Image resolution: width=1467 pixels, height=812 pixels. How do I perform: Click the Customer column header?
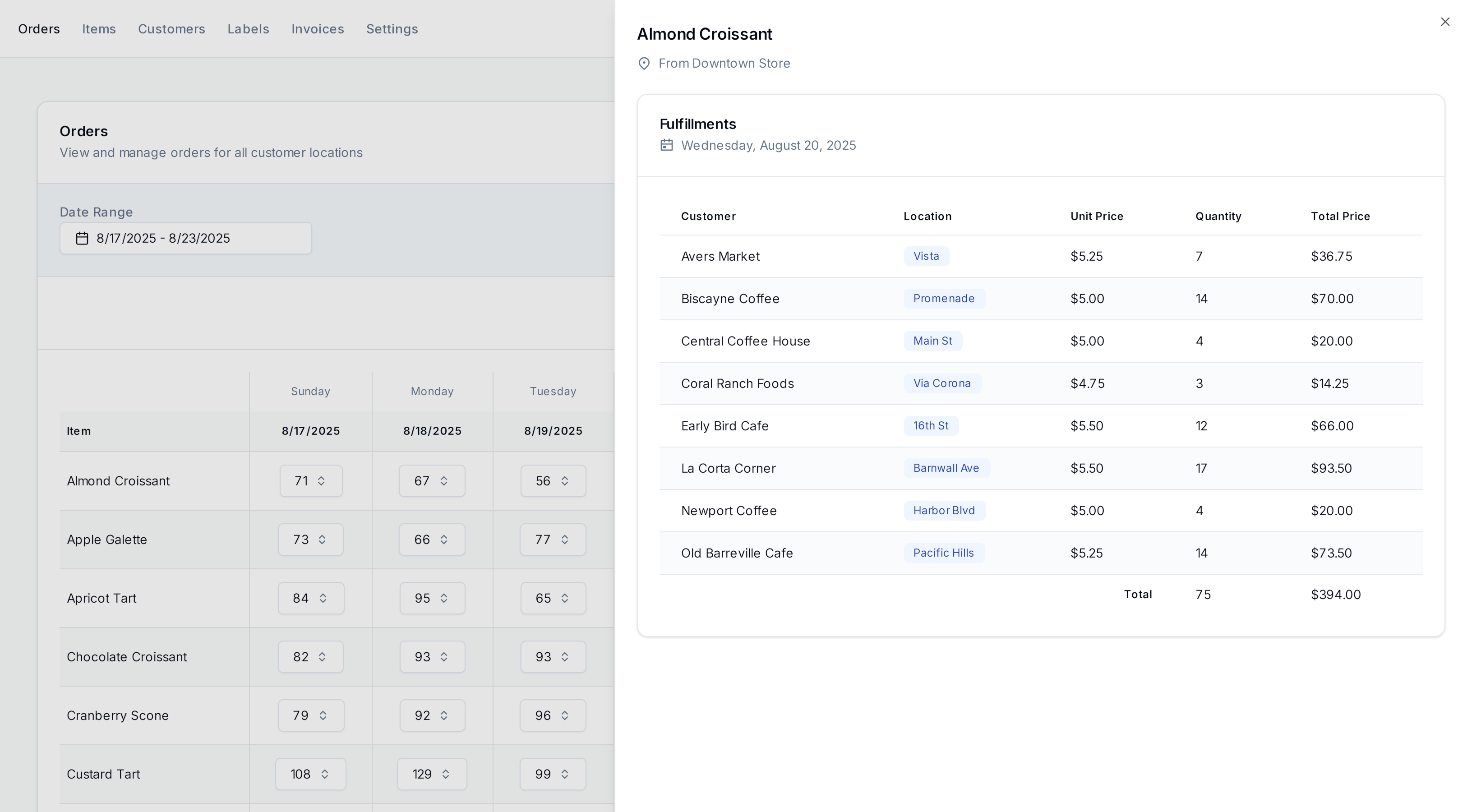[708, 217]
